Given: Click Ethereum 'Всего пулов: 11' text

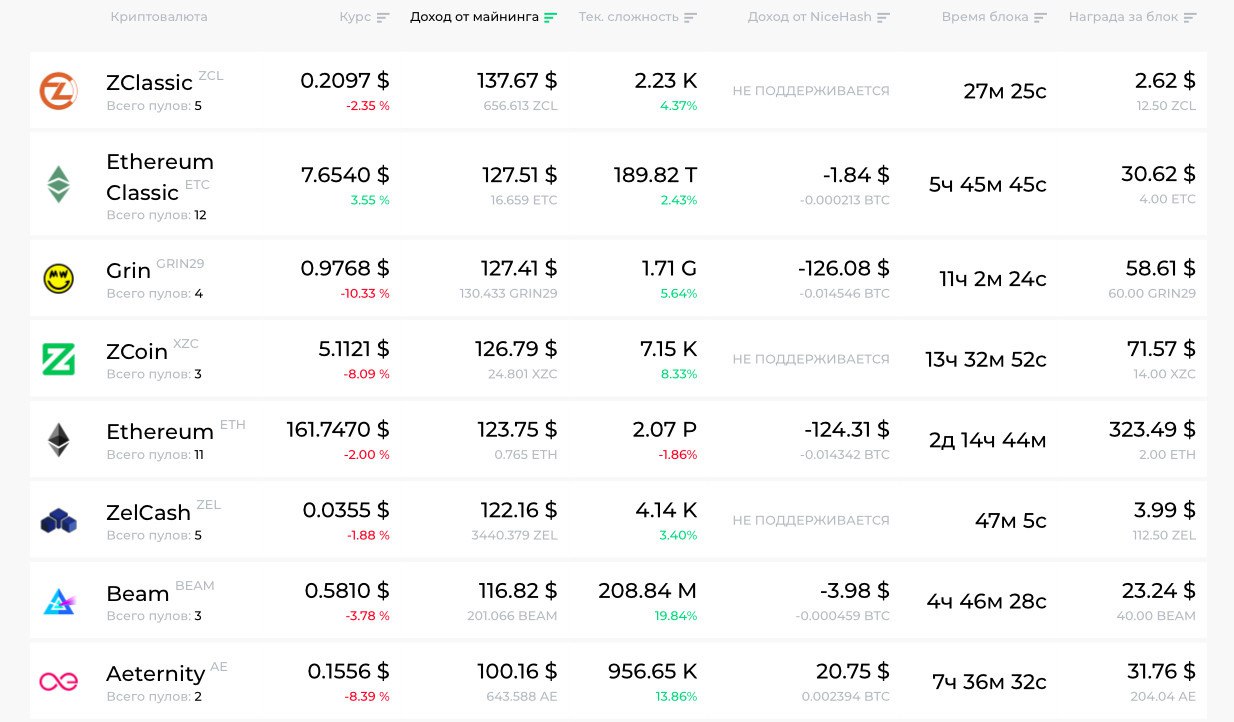Looking at the screenshot, I should point(155,454).
